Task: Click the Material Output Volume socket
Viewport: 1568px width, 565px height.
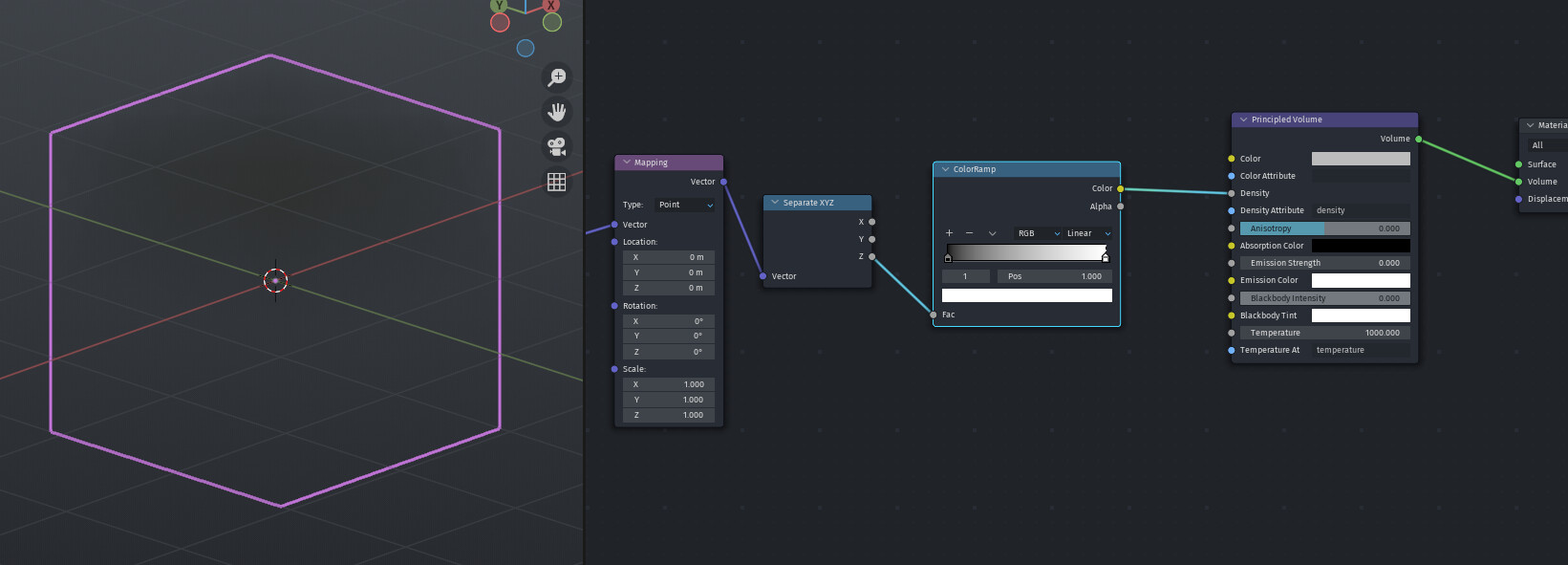Action: pos(1518,182)
